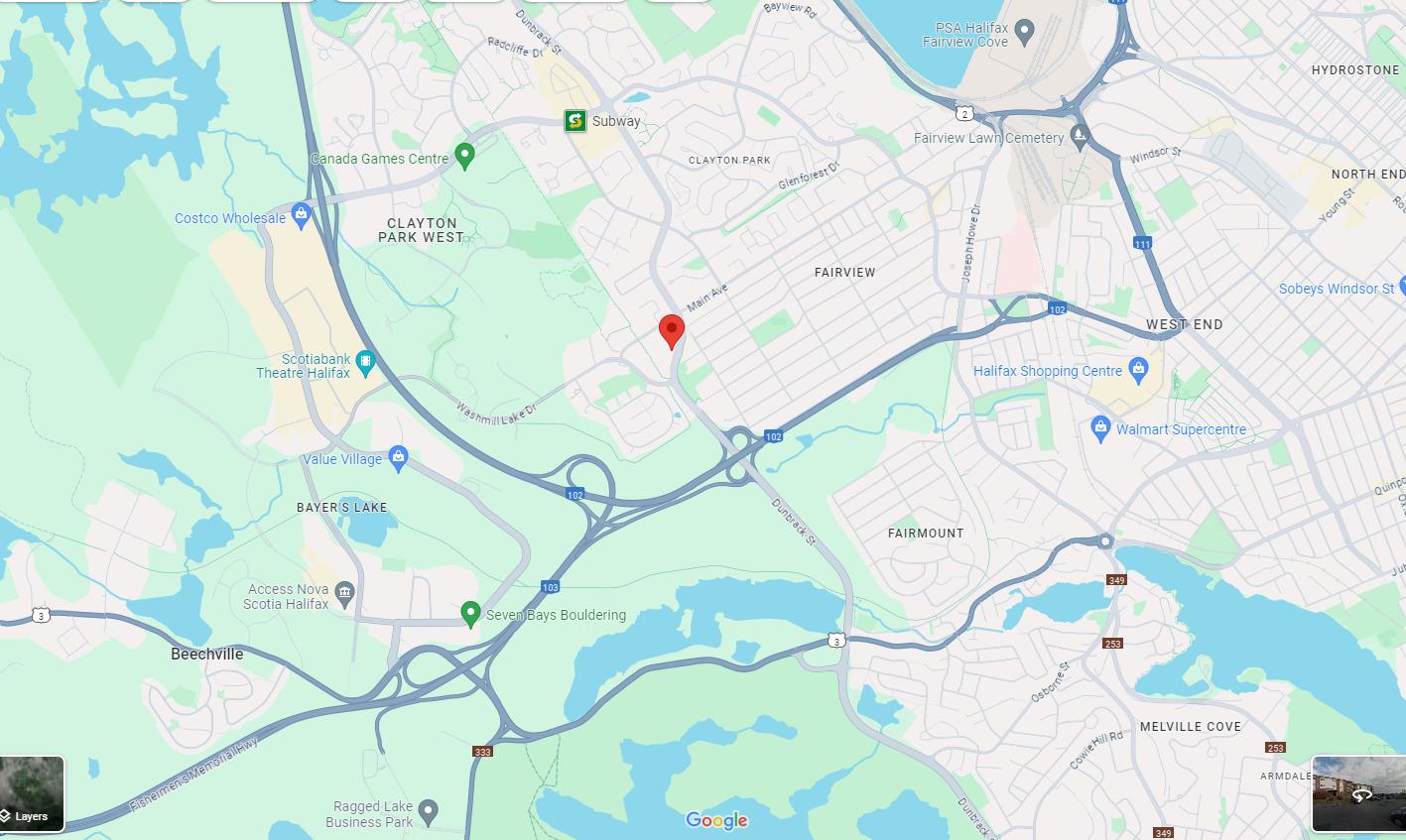The height and width of the screenshot is (840, 1406).
Task: Open the Walmart Supercentre marker
Action: (x=1099, y=427)
